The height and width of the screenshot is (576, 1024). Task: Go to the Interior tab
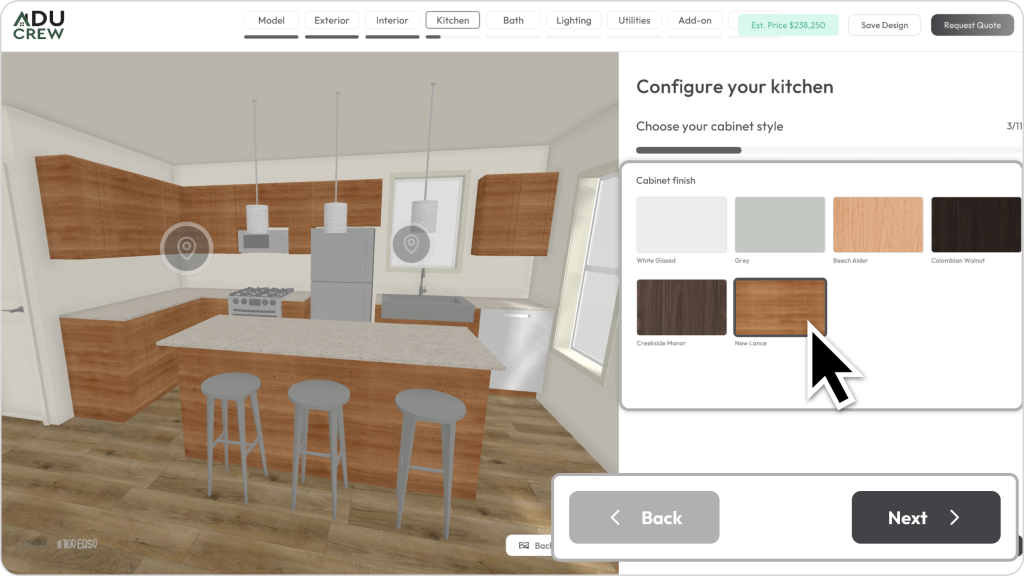[392, 20]
